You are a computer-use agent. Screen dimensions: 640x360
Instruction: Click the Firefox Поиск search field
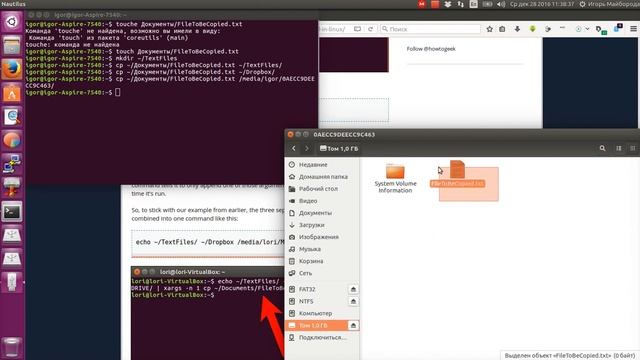(x=430, y=29)
